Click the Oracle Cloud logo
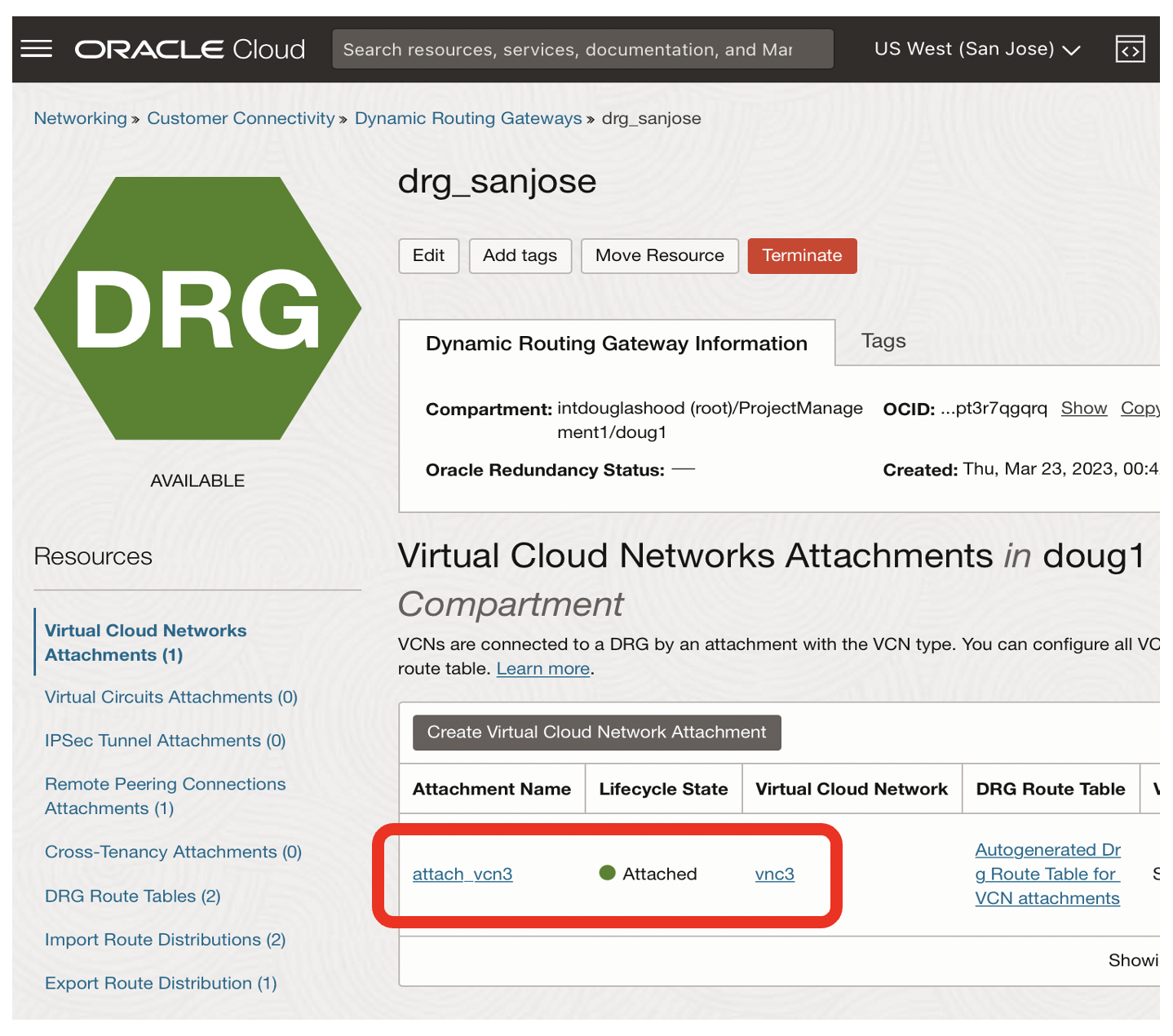This screenshot has width=1173, height=1036. pyautogui.click(x=190, y=49)
